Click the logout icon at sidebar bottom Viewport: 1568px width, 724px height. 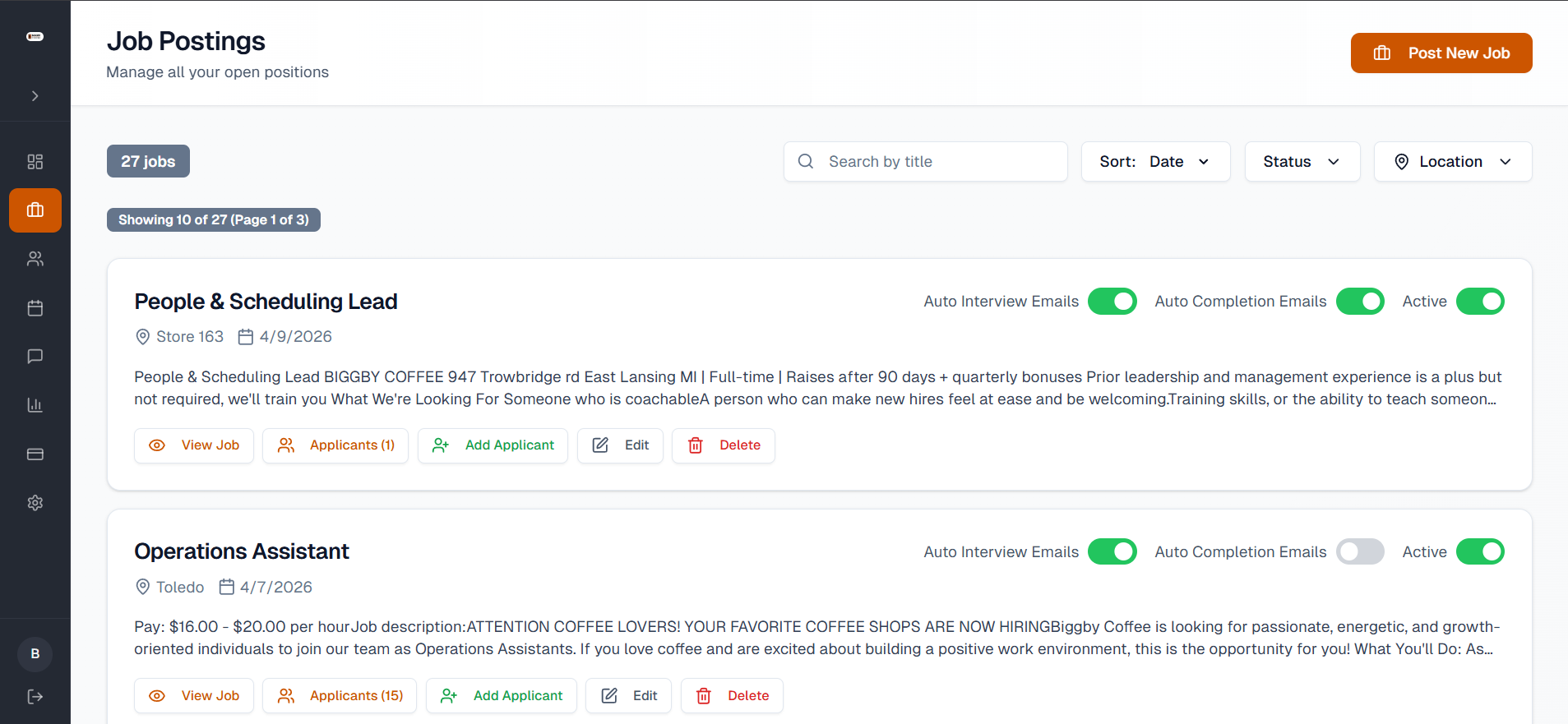coord(35,697)
